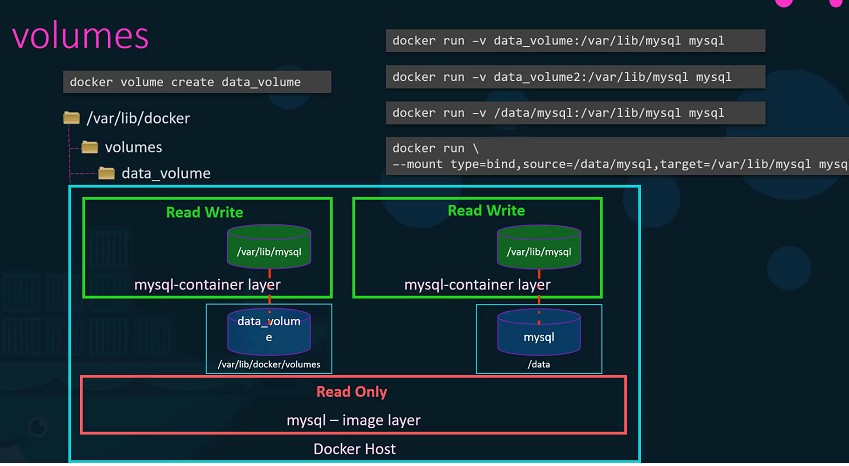The height and width of the screenshot is (466, 849).
Task: Select the volumes folder label in the tree
Action: tap(133, 147)
